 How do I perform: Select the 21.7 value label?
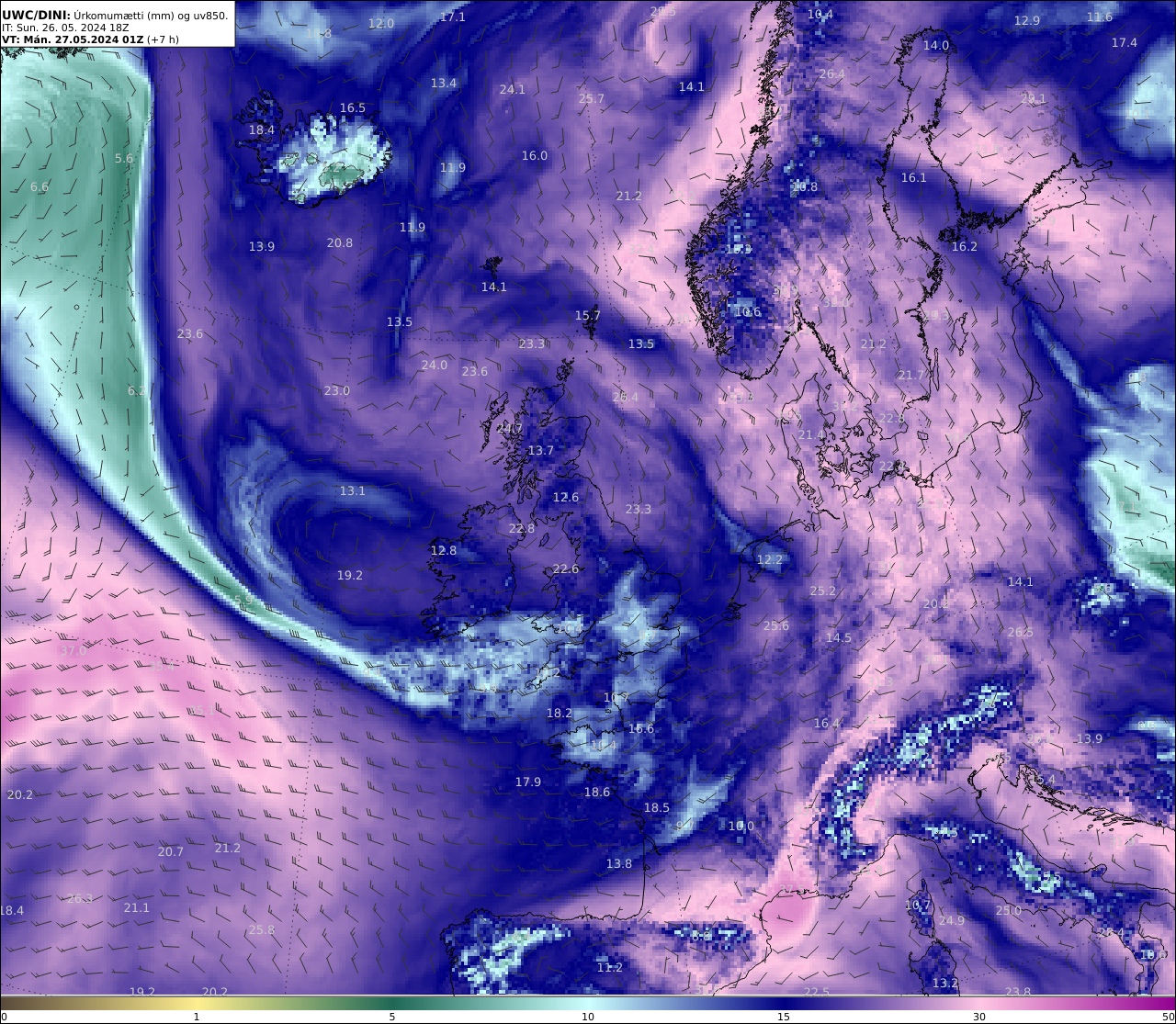coord(911,375)
